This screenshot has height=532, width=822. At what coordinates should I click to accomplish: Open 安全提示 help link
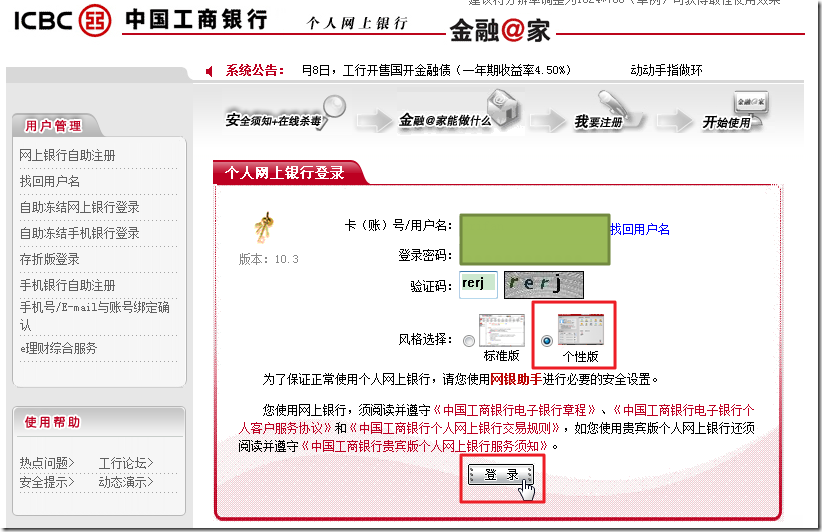pyautogui.click(x=47, y=482)
